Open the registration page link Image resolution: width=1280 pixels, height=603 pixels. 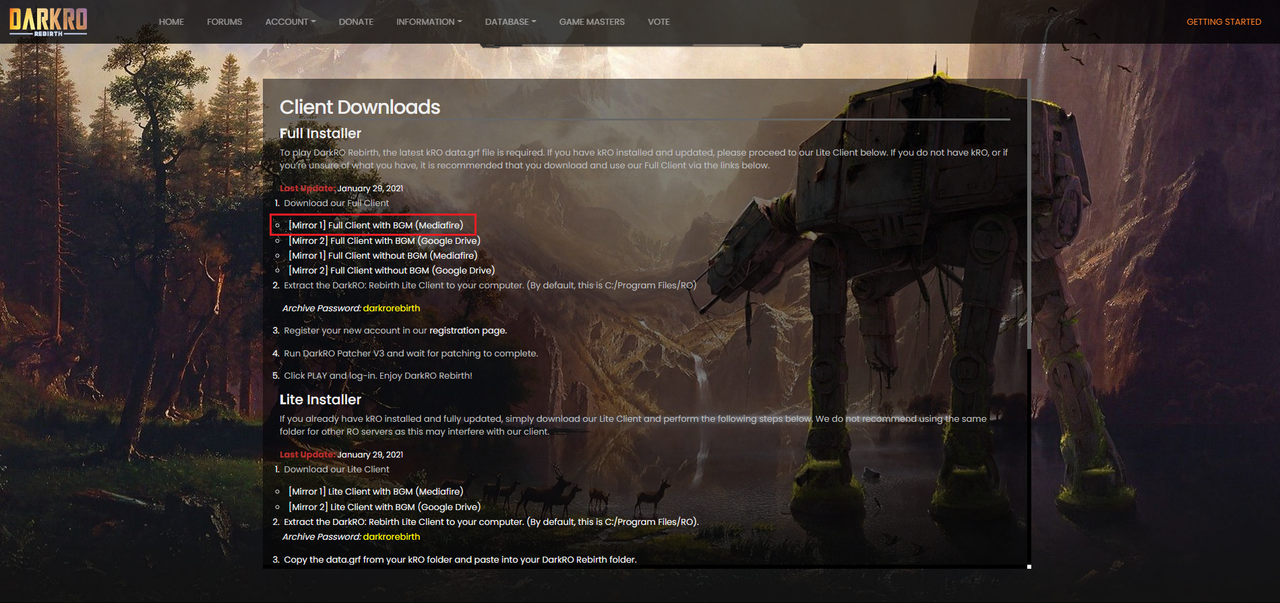coord(468,330)
